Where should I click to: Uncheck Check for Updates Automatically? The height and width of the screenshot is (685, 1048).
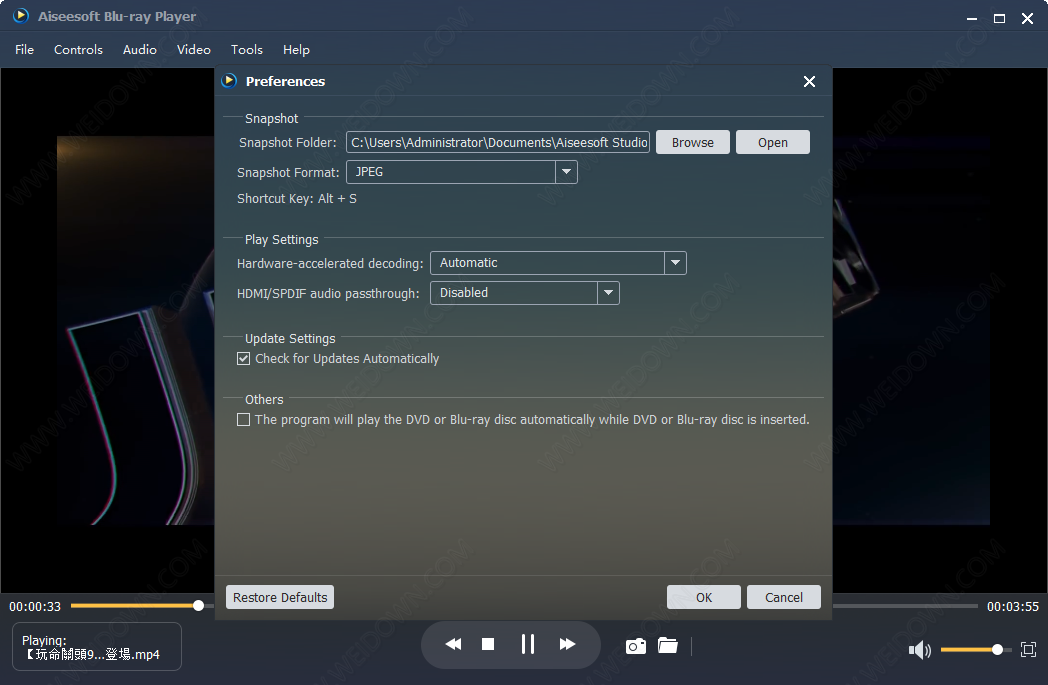pyautogui.click(x=243, y=359)
